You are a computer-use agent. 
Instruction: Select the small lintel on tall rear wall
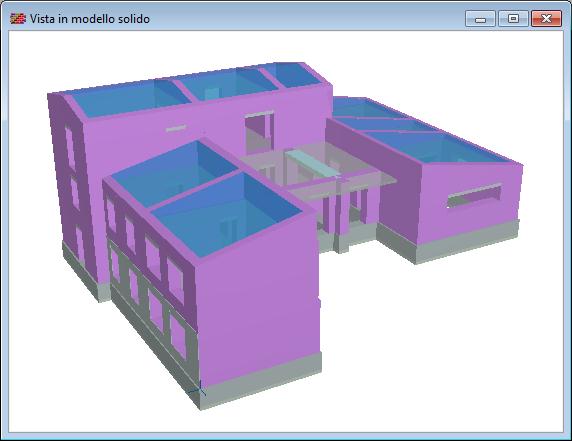[176, 128]
